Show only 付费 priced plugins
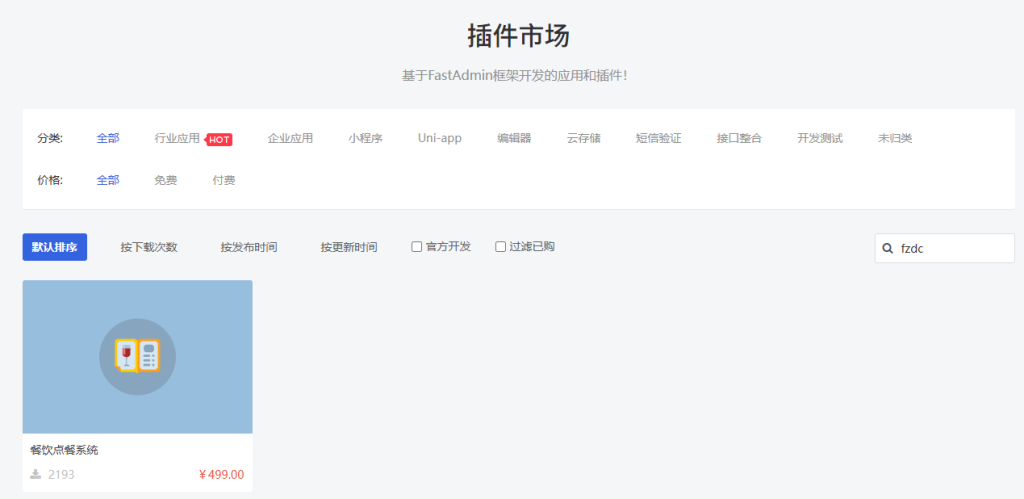Viewport: 1024px width, 499px height. [224, 180]
